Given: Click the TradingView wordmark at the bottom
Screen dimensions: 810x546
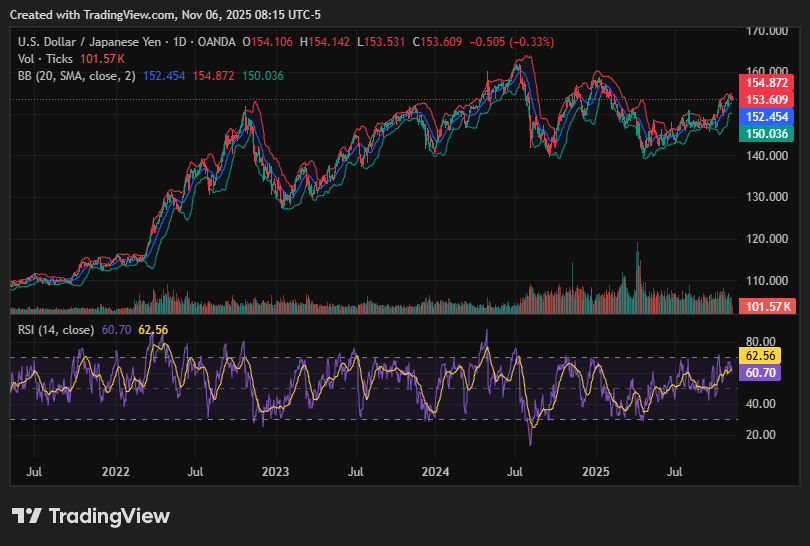Looking at the screenshot, I should click(109, 516).
